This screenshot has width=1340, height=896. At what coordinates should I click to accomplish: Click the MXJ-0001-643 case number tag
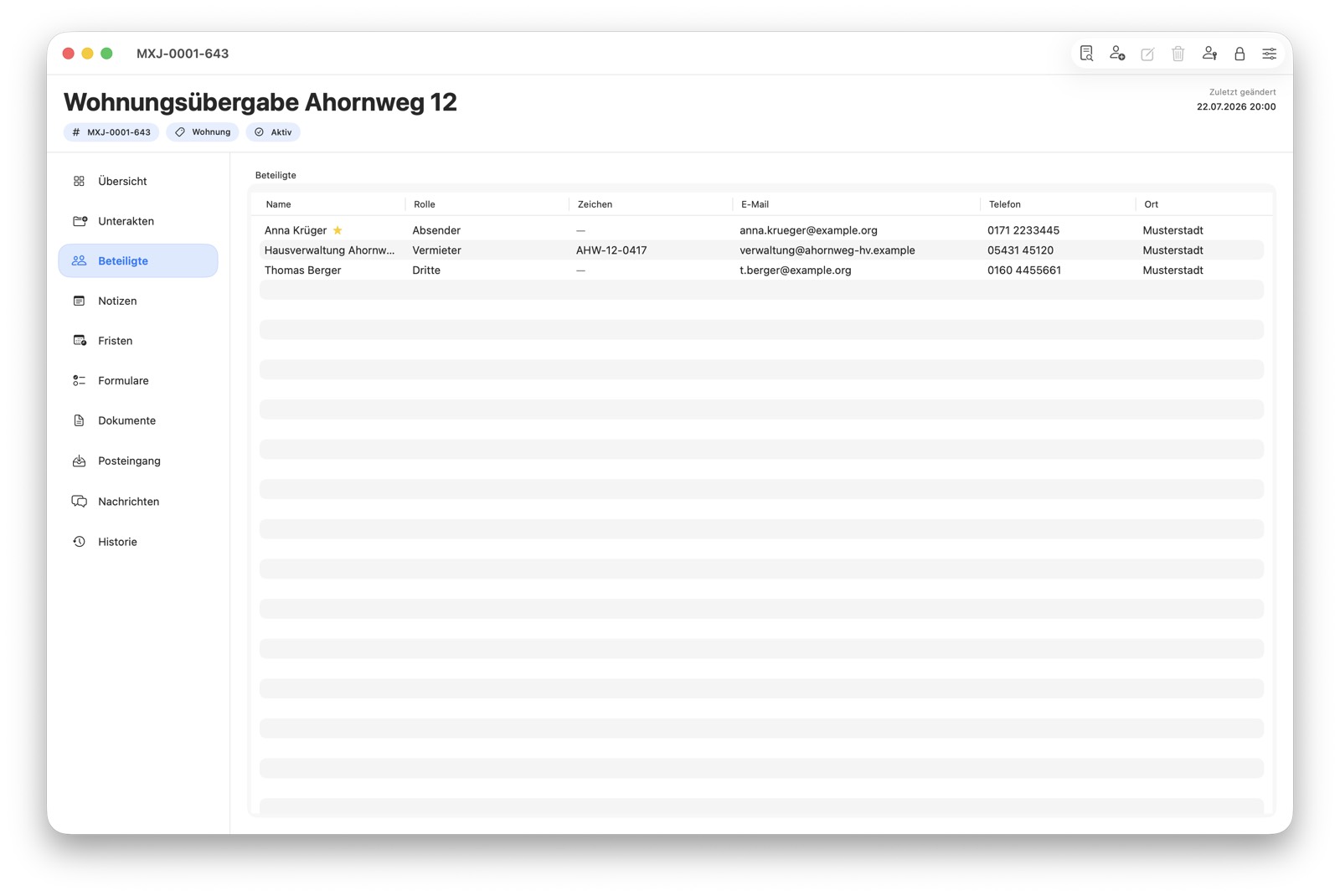[111, 132]
